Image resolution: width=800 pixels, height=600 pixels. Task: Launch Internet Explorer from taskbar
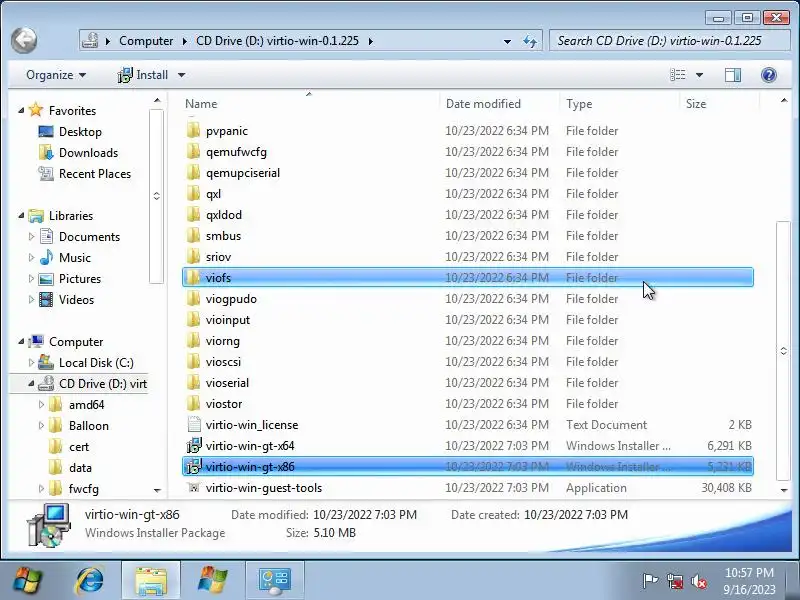tap(90, 580)
